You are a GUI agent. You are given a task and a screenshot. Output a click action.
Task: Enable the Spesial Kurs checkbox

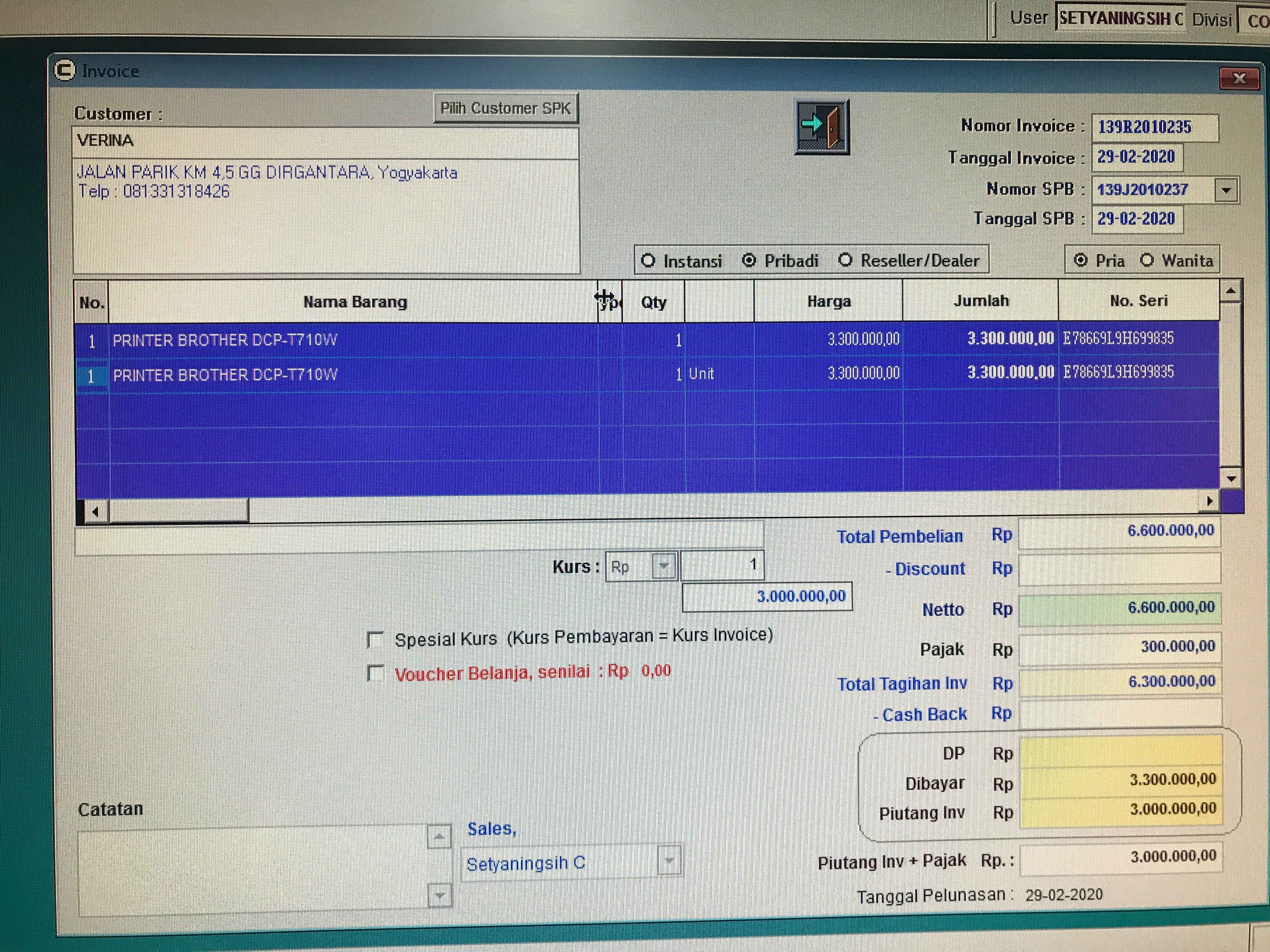375,639
